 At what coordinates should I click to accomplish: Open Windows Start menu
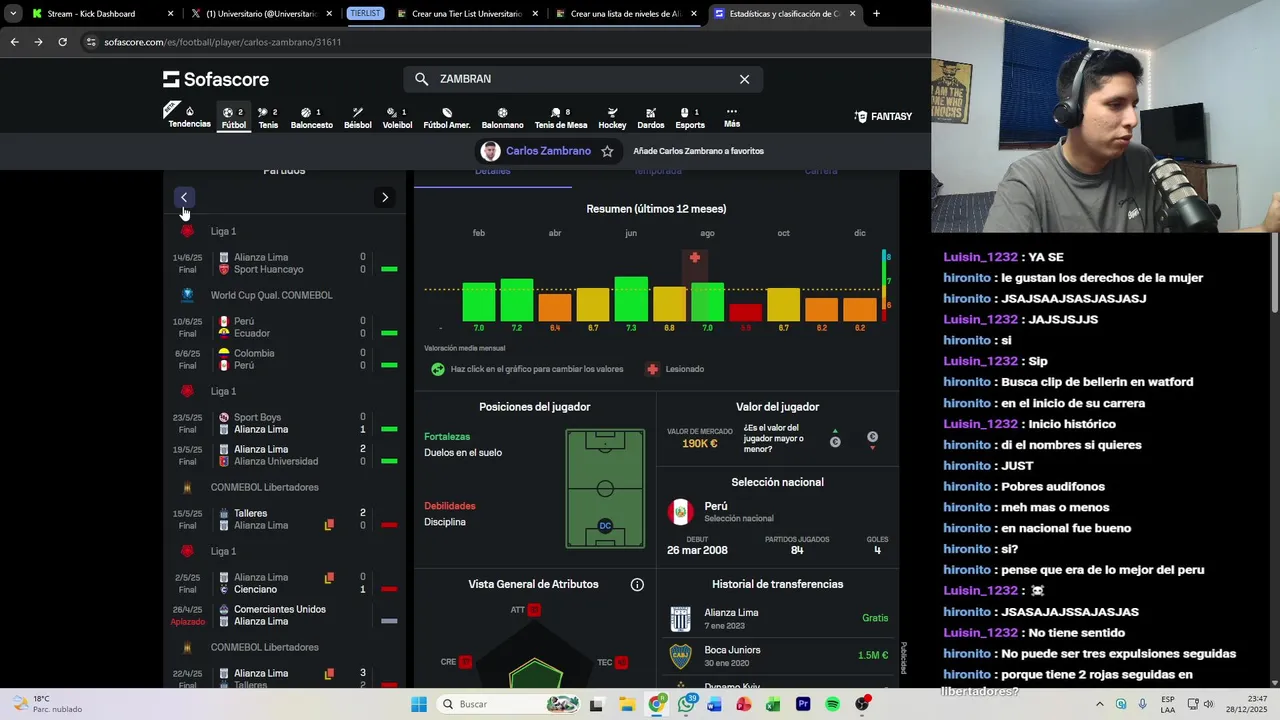tap(419, 704)
